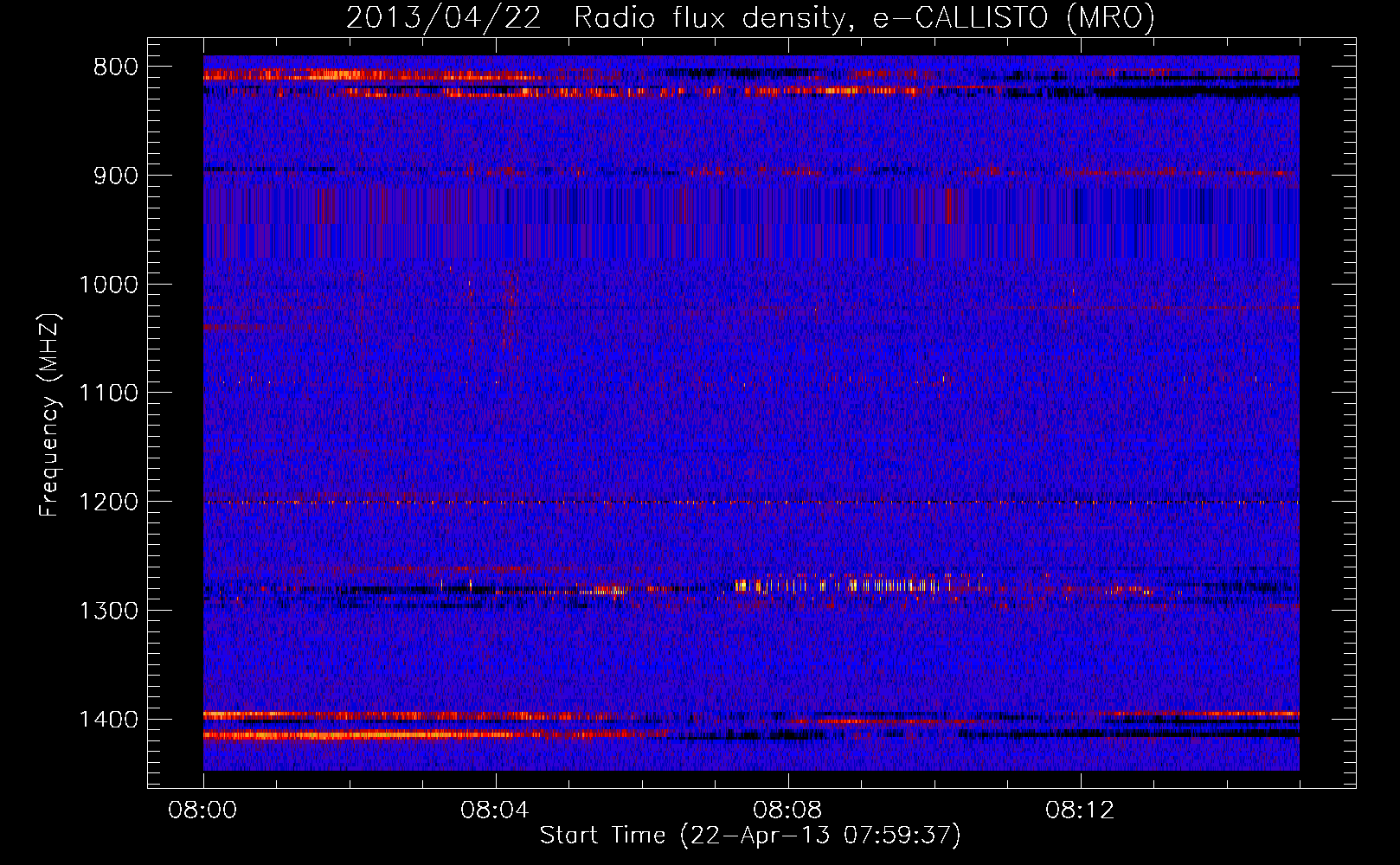The width and height of the screenshot is (1400, 865).
Task: Click the 900 frequency tick label
Action: [x=116, y=176]
